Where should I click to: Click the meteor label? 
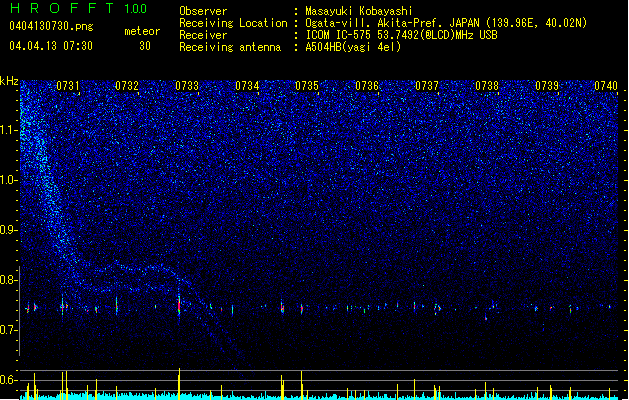(x=142, y=31)
